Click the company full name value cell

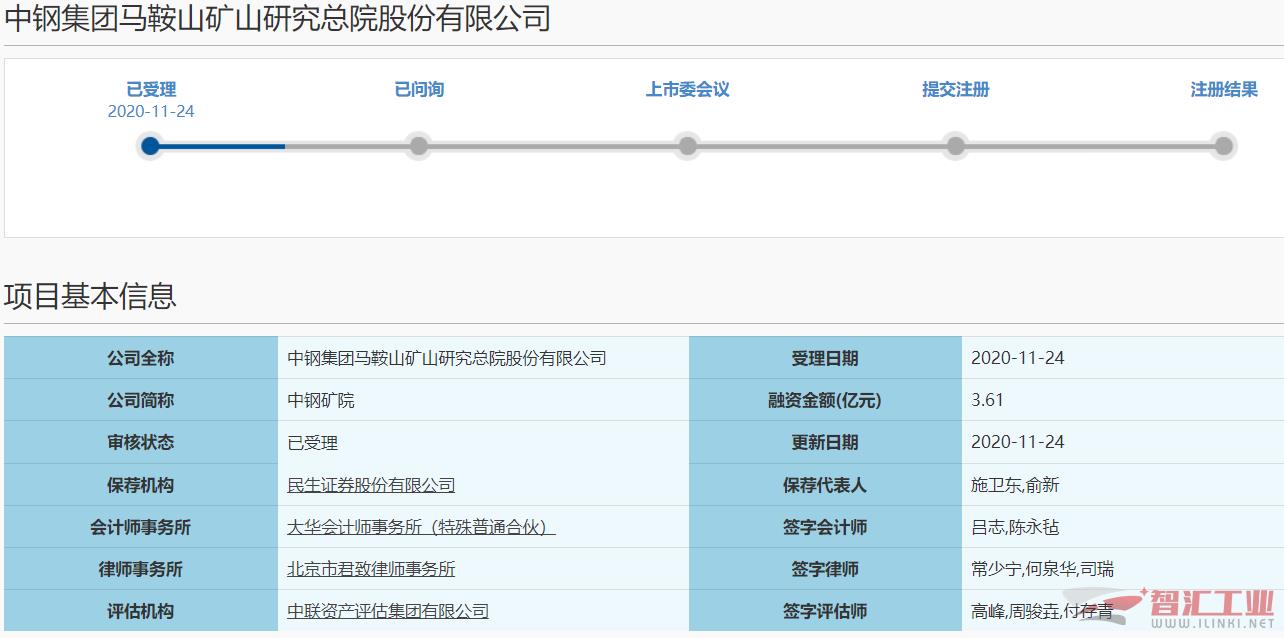[483, 358]
